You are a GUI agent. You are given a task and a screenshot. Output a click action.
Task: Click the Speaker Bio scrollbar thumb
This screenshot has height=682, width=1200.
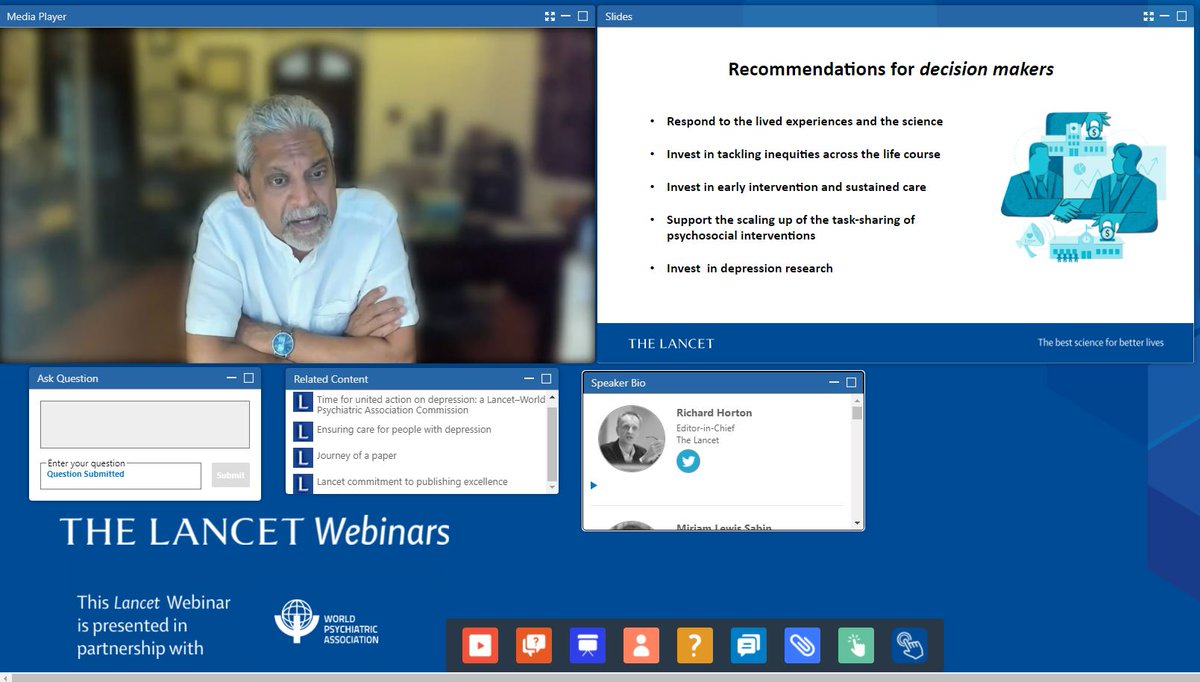(x=857, y=413)
